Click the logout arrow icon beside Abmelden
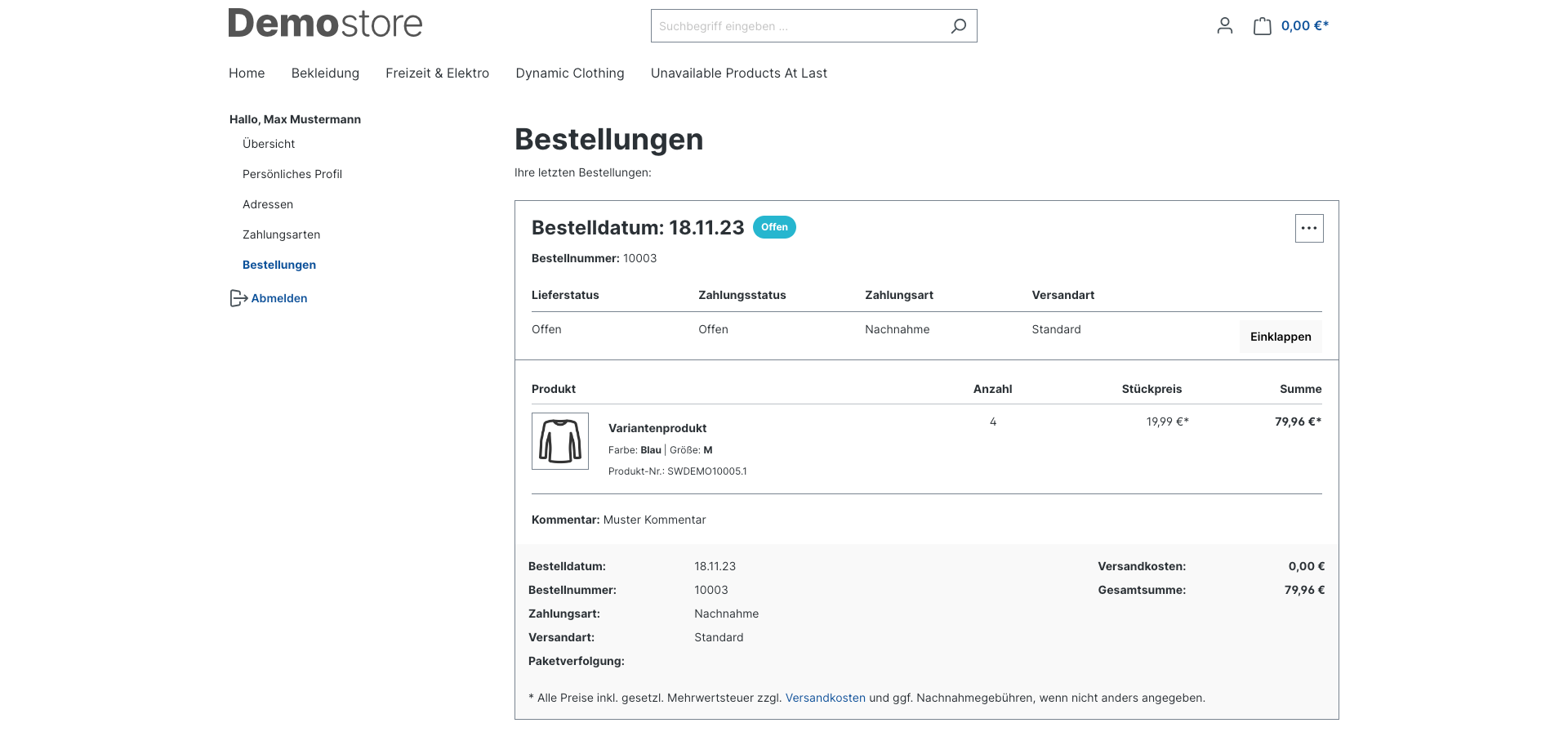 coord(238,298)
